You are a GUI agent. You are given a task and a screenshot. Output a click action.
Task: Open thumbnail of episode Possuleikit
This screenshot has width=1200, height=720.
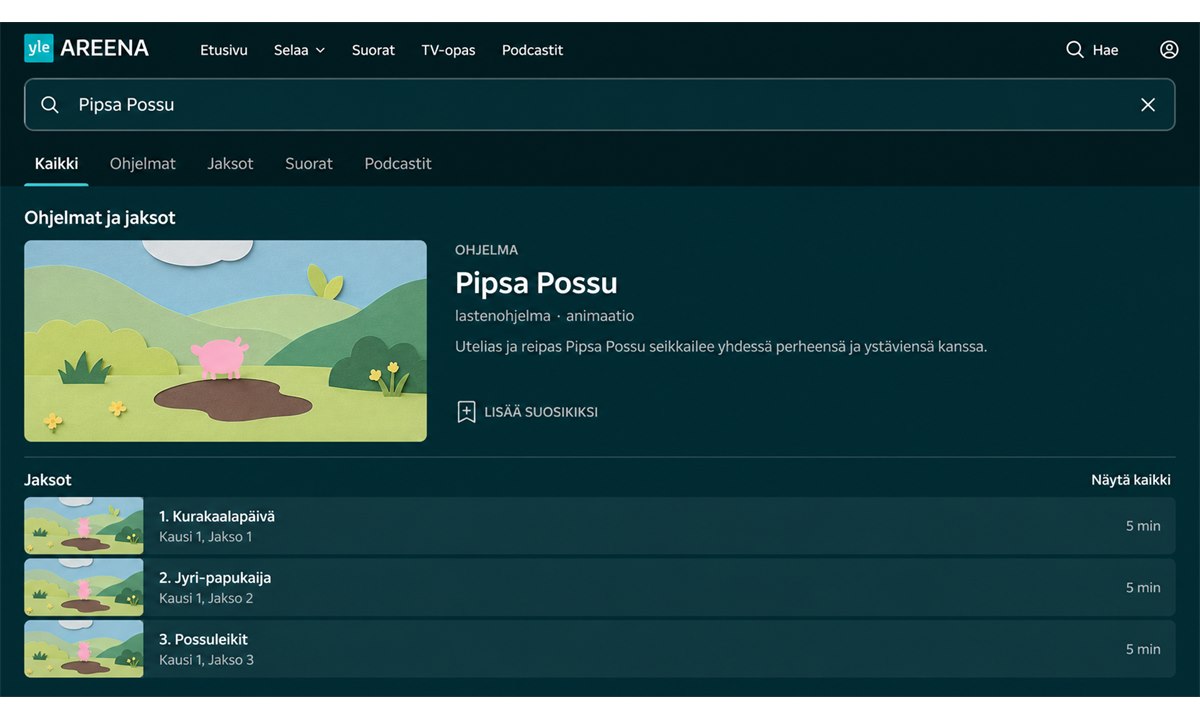point(84,649)
